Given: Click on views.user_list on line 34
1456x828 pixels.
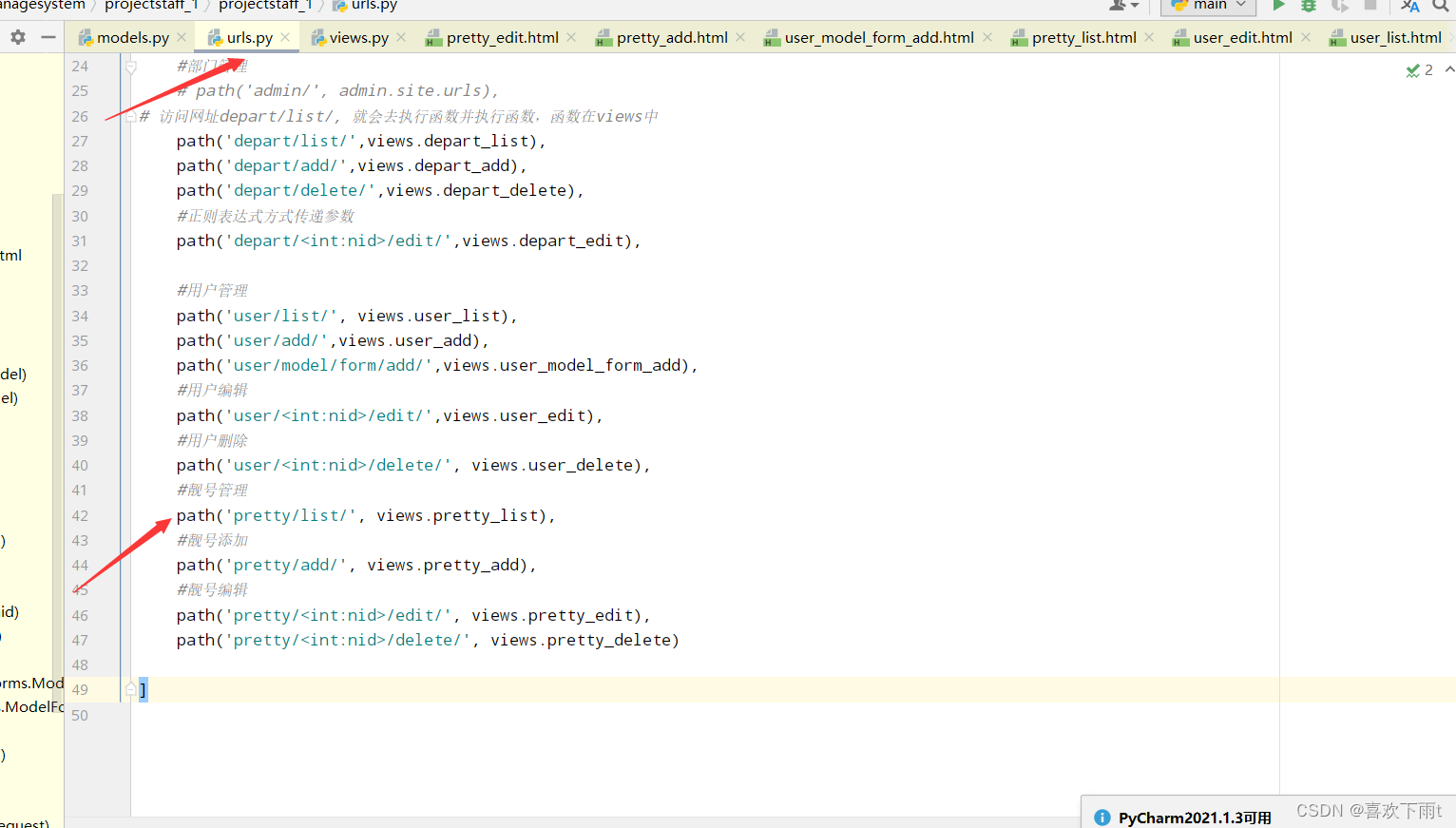Looking at the screenshot, I should point(429,316).
